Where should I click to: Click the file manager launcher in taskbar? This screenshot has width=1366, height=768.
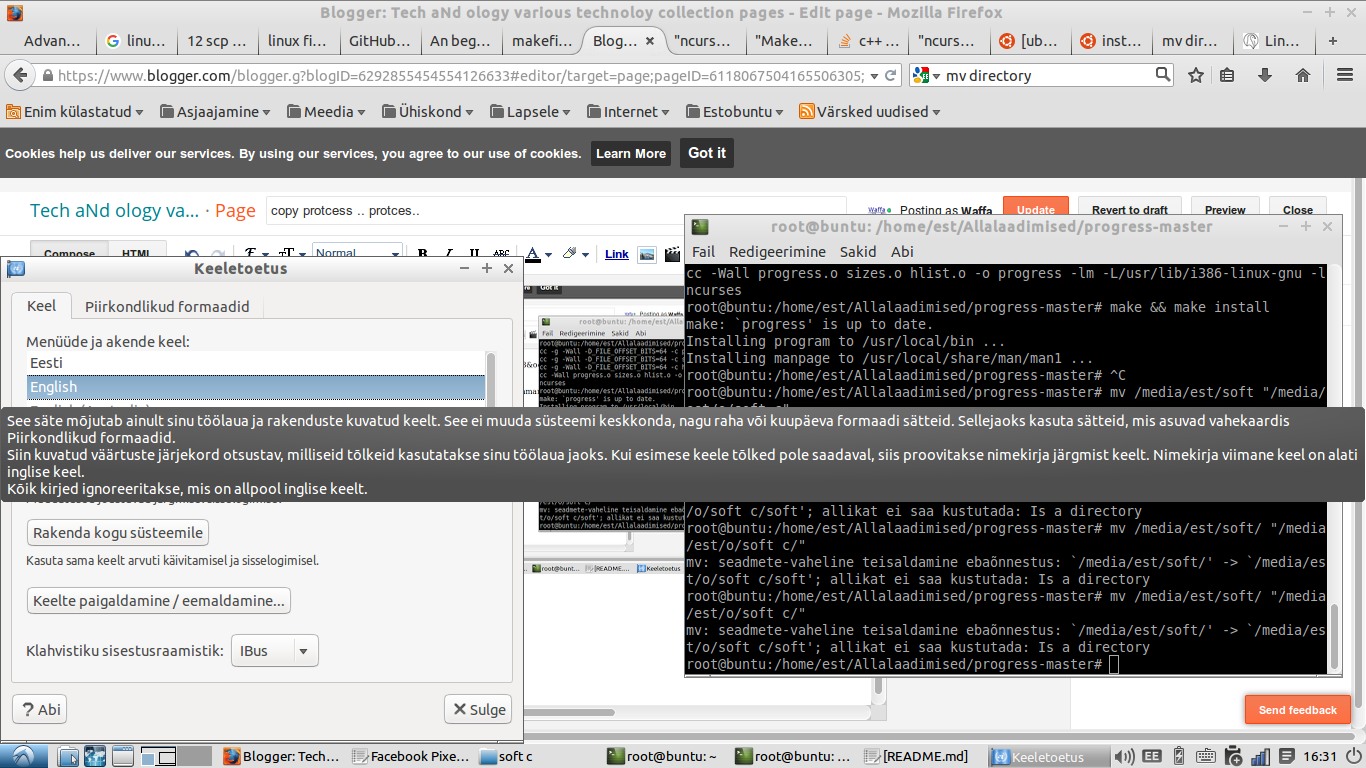tap(68, 756)
